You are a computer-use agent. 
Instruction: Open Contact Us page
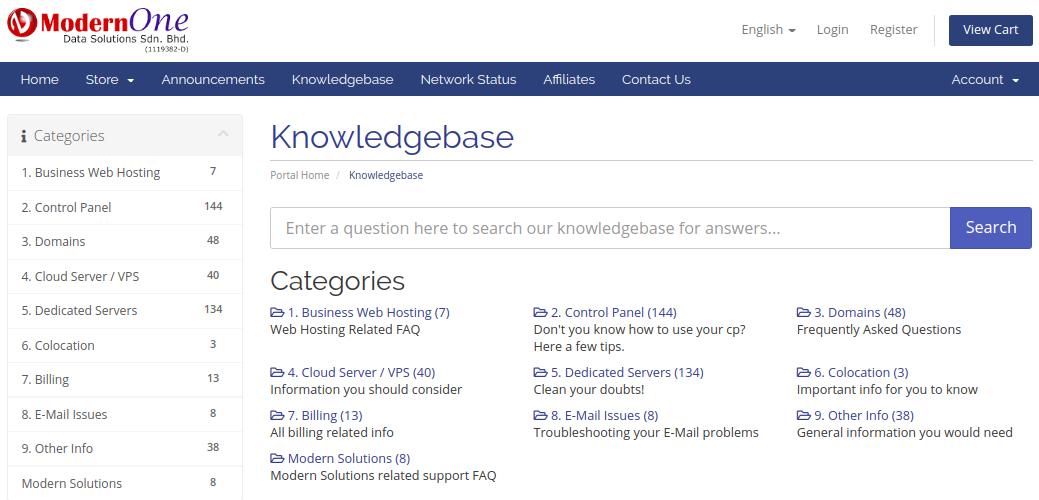click(656, 79)
